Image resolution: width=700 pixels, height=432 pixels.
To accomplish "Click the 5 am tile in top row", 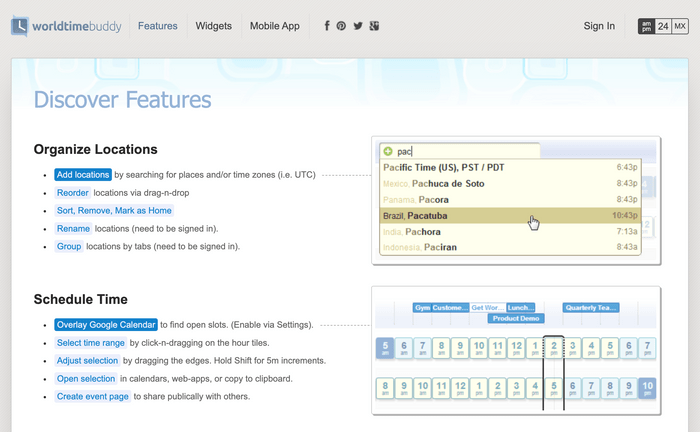I will 385,348.
